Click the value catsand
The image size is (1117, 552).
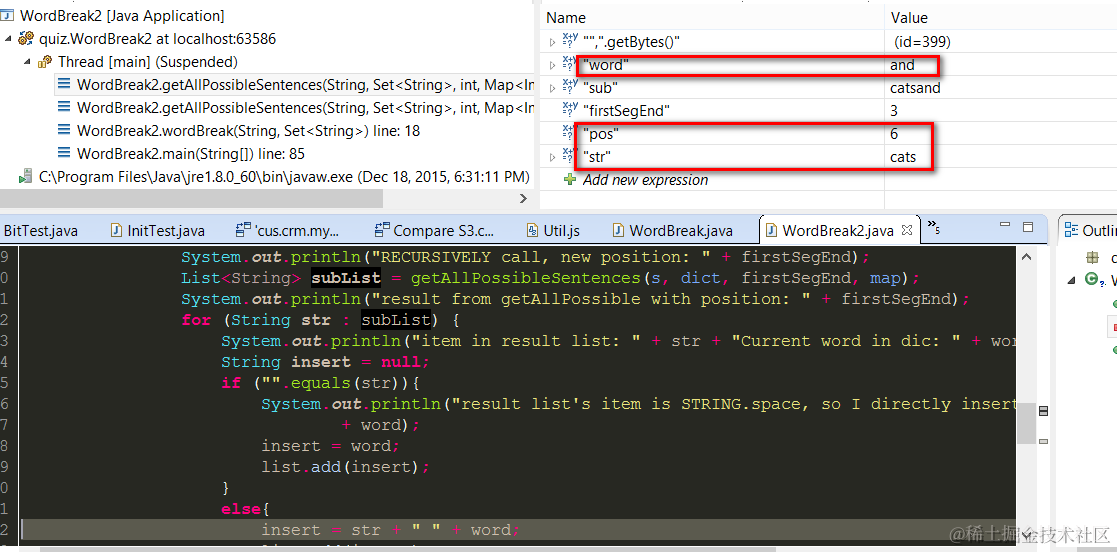pos(915,88)
